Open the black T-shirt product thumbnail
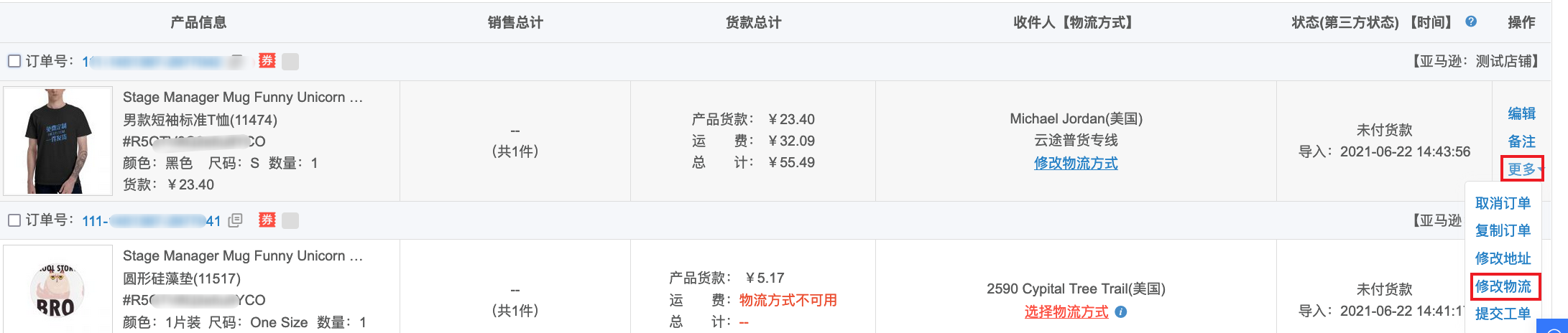Viewport: 1568px width, 333px height. point(58,141)
